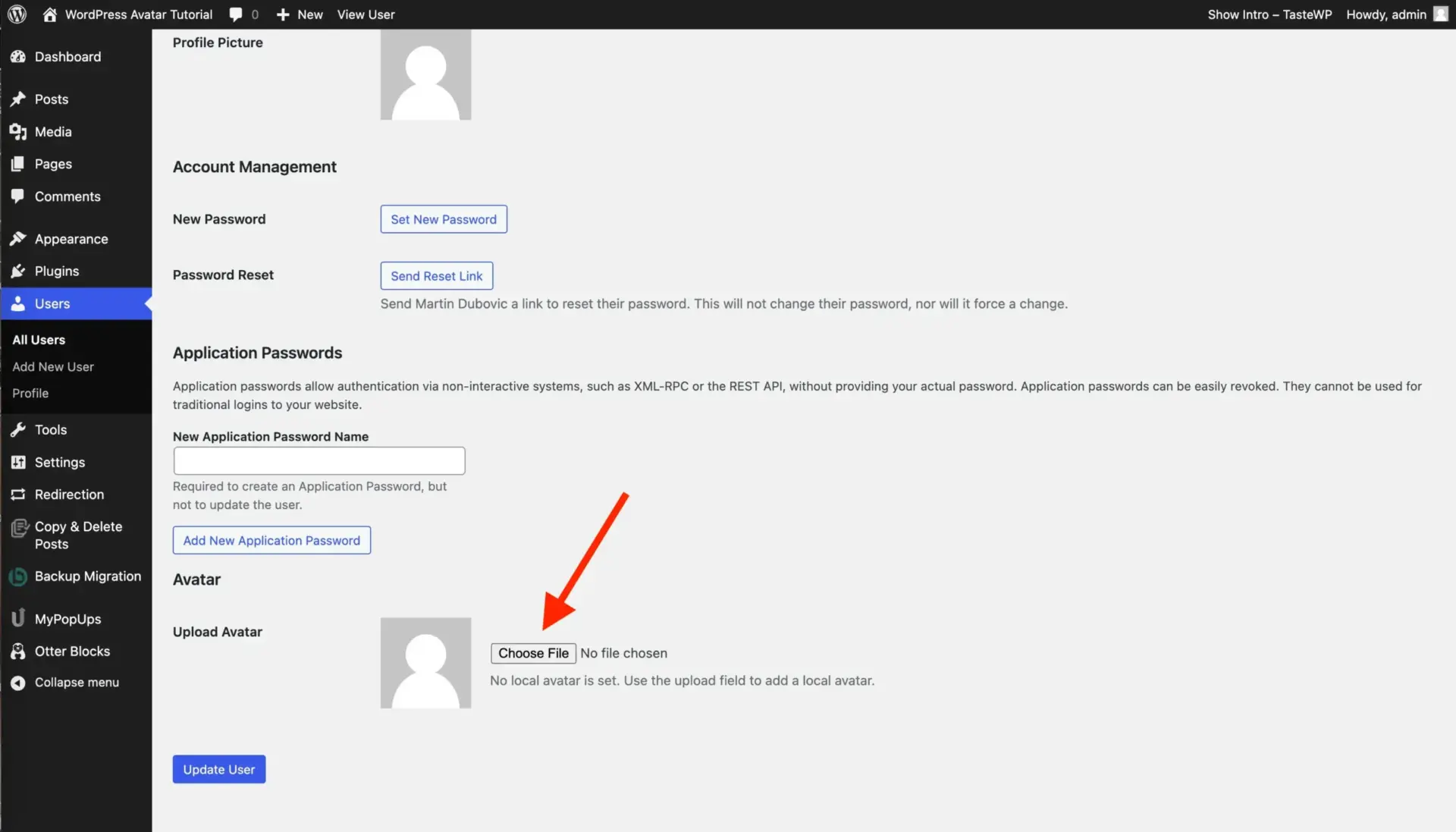The width and height of the screenshot is (1456, 832).
Task: Click the Otter Blocks icon
Action: pos(19,651)
